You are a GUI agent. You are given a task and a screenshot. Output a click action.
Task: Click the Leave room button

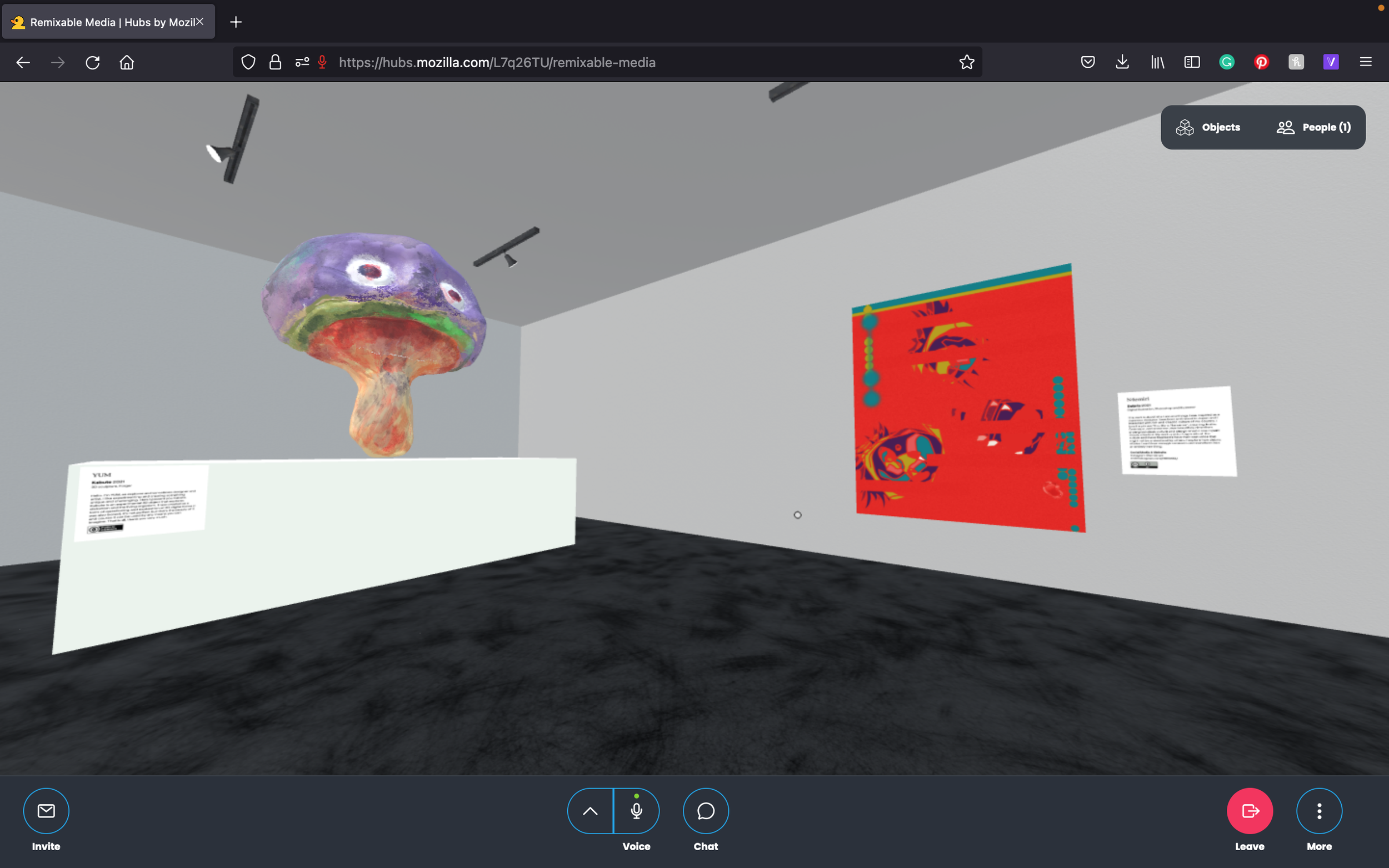click(1250, 810)
